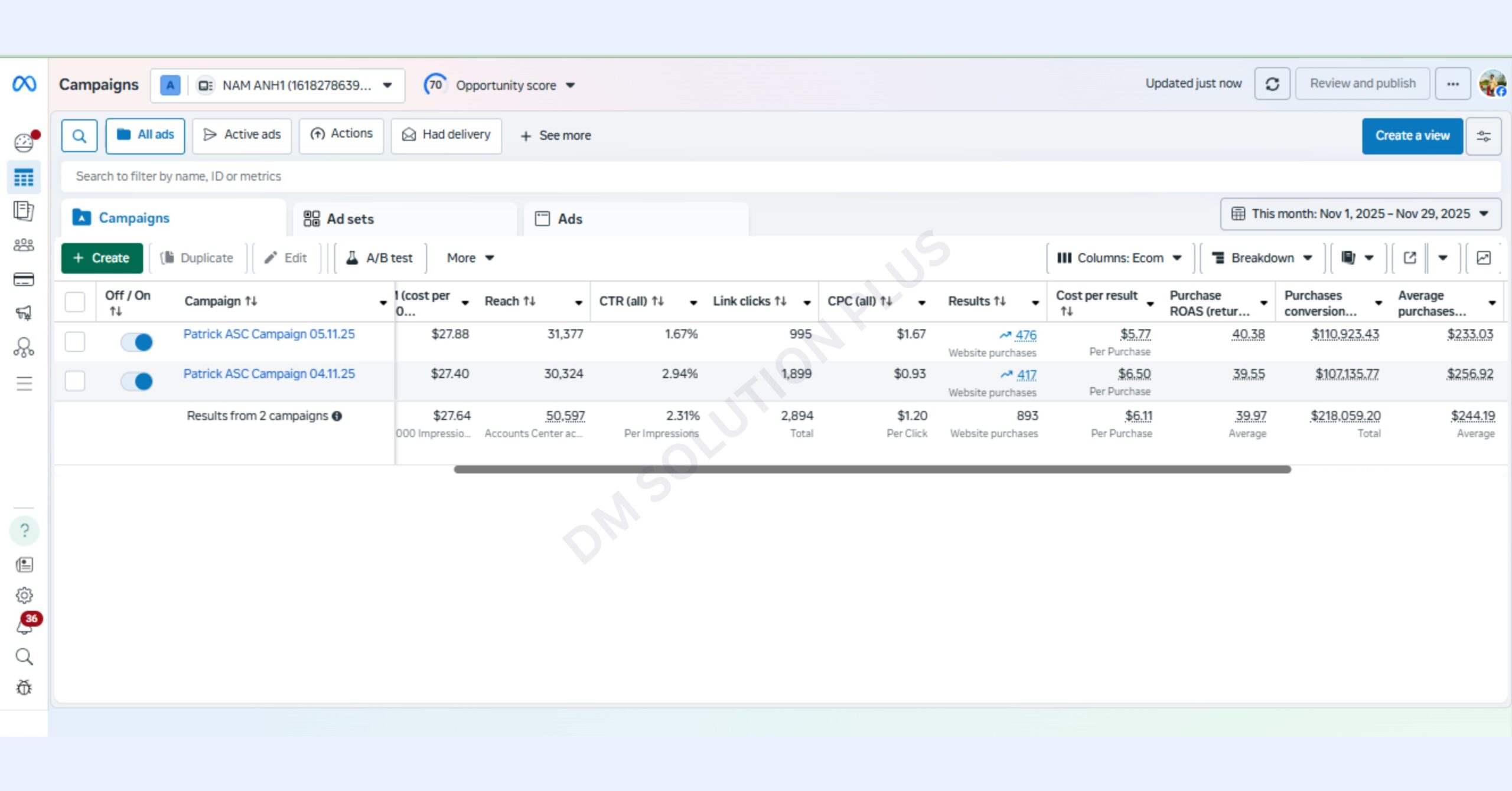Open the settings gear in sidebar
The height and width of the screenshot is (791, 1512).
pyautogui.click(x=24, y=595)
